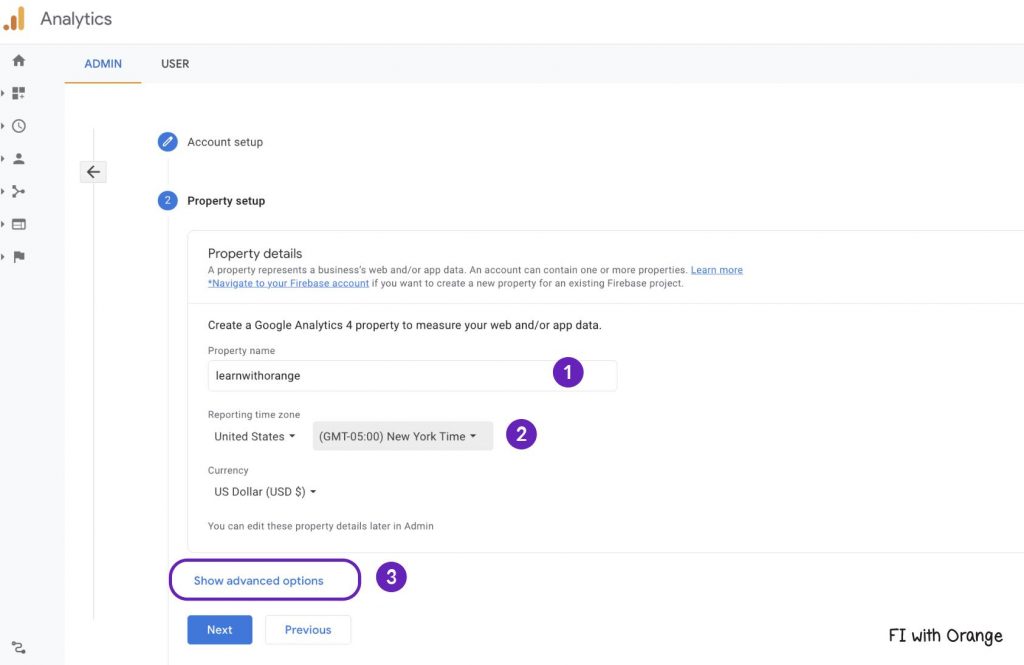Click the Property name input field

click(x=412, y=376)
